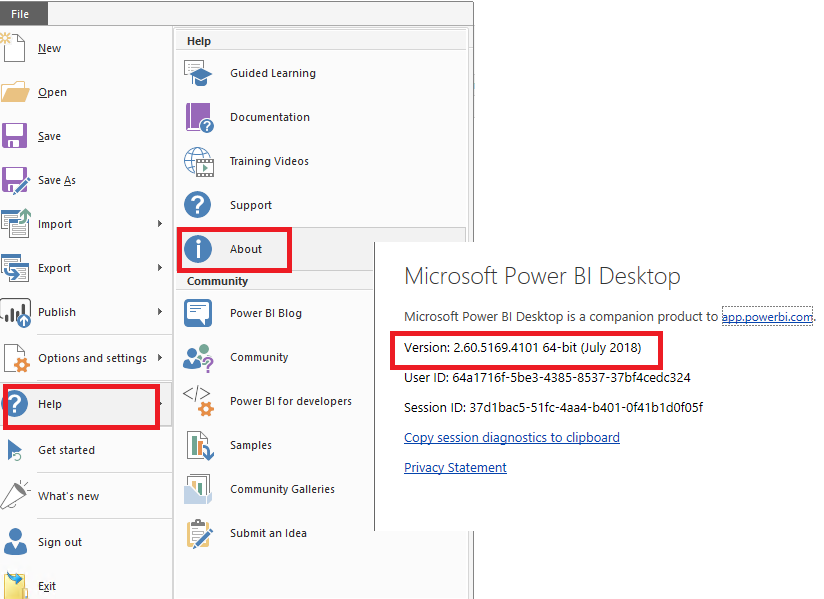Expand the Options and settings arrow
This screenshot has width=824, height=599.
[x=160, y=358]
